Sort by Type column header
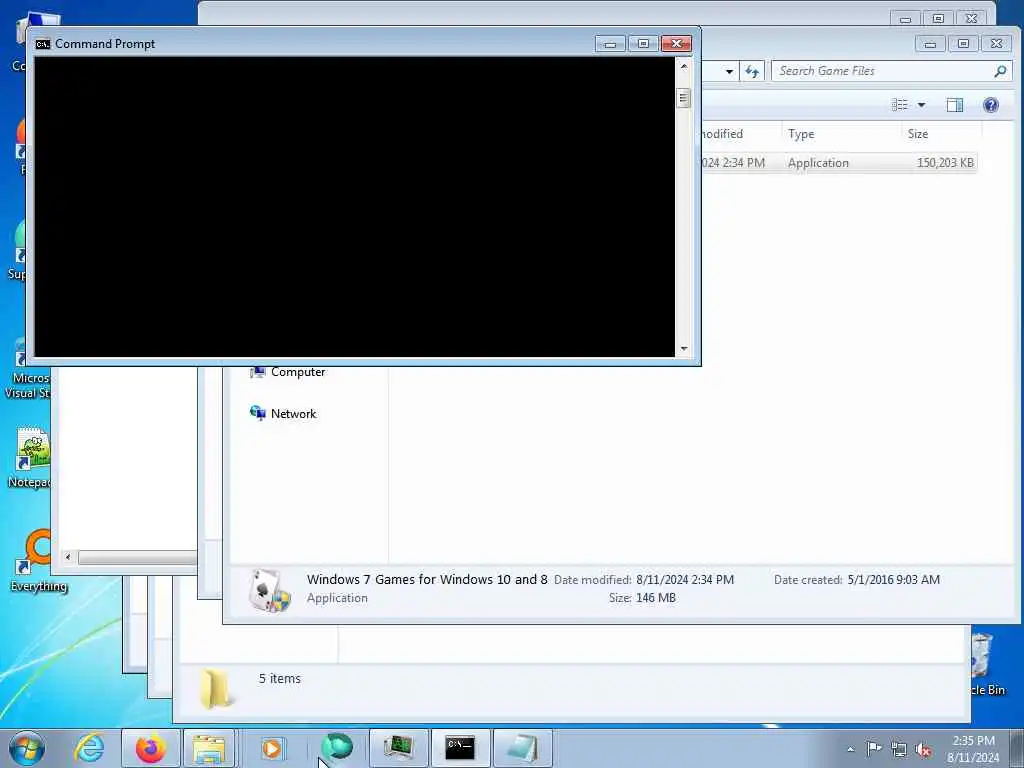Screen dimensions: 1024x768 click(x=841, y=134)
